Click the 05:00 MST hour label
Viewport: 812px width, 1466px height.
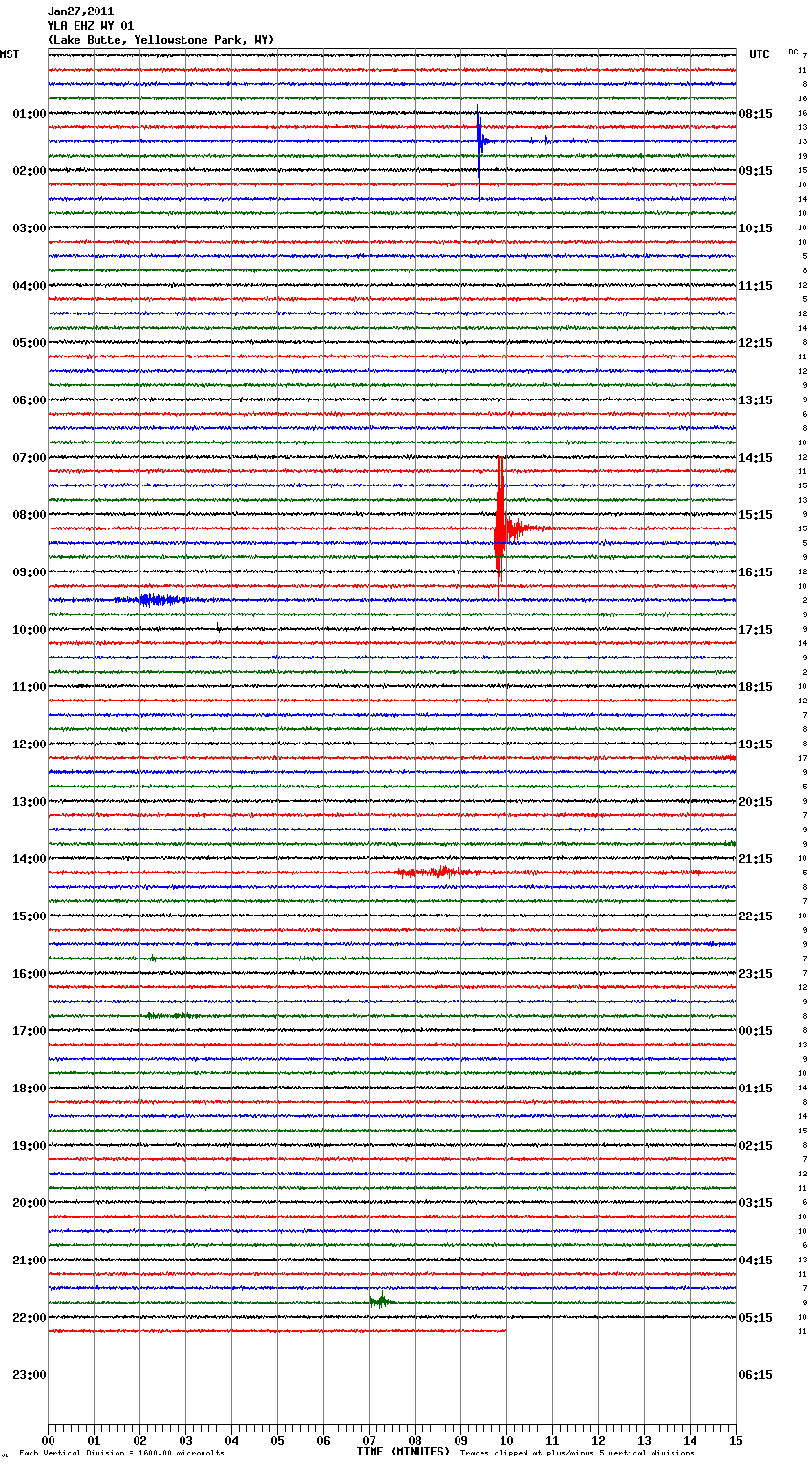(x=30, y=343)
